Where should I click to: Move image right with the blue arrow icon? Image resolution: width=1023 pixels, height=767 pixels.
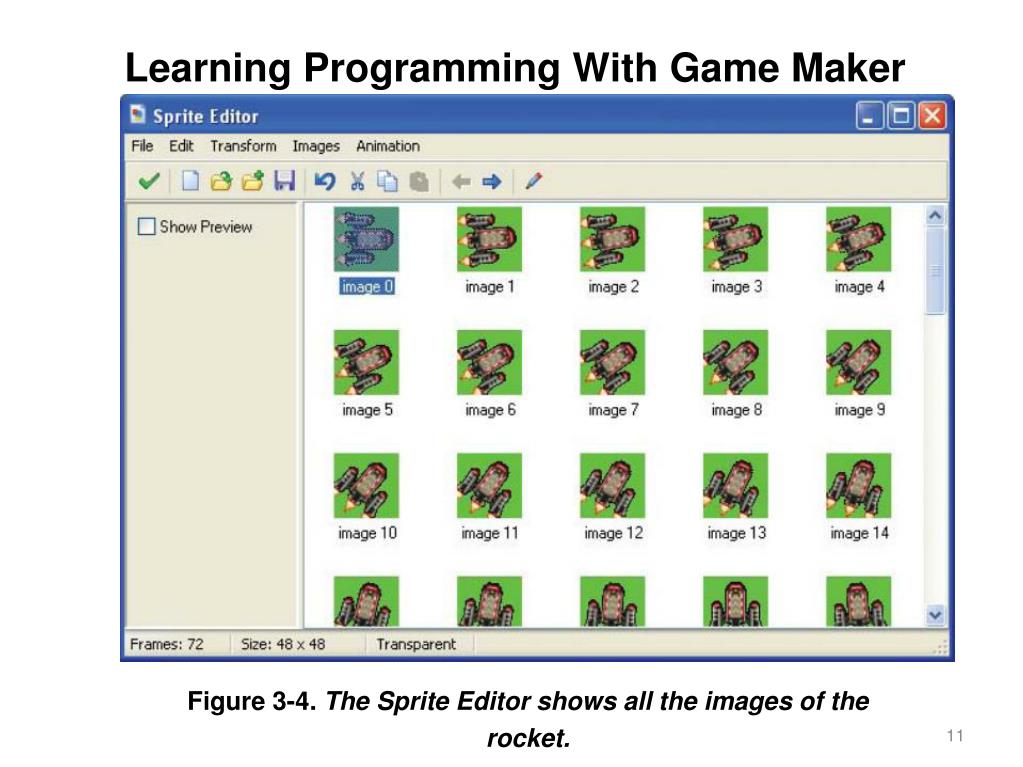coord(492,181)
